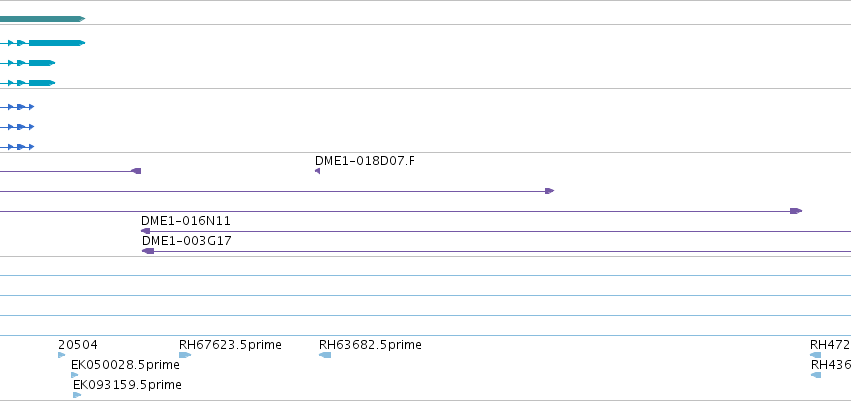Select the EK050028.5prime arrow glyph
851x401 pixels.
[x=74, y=375]
